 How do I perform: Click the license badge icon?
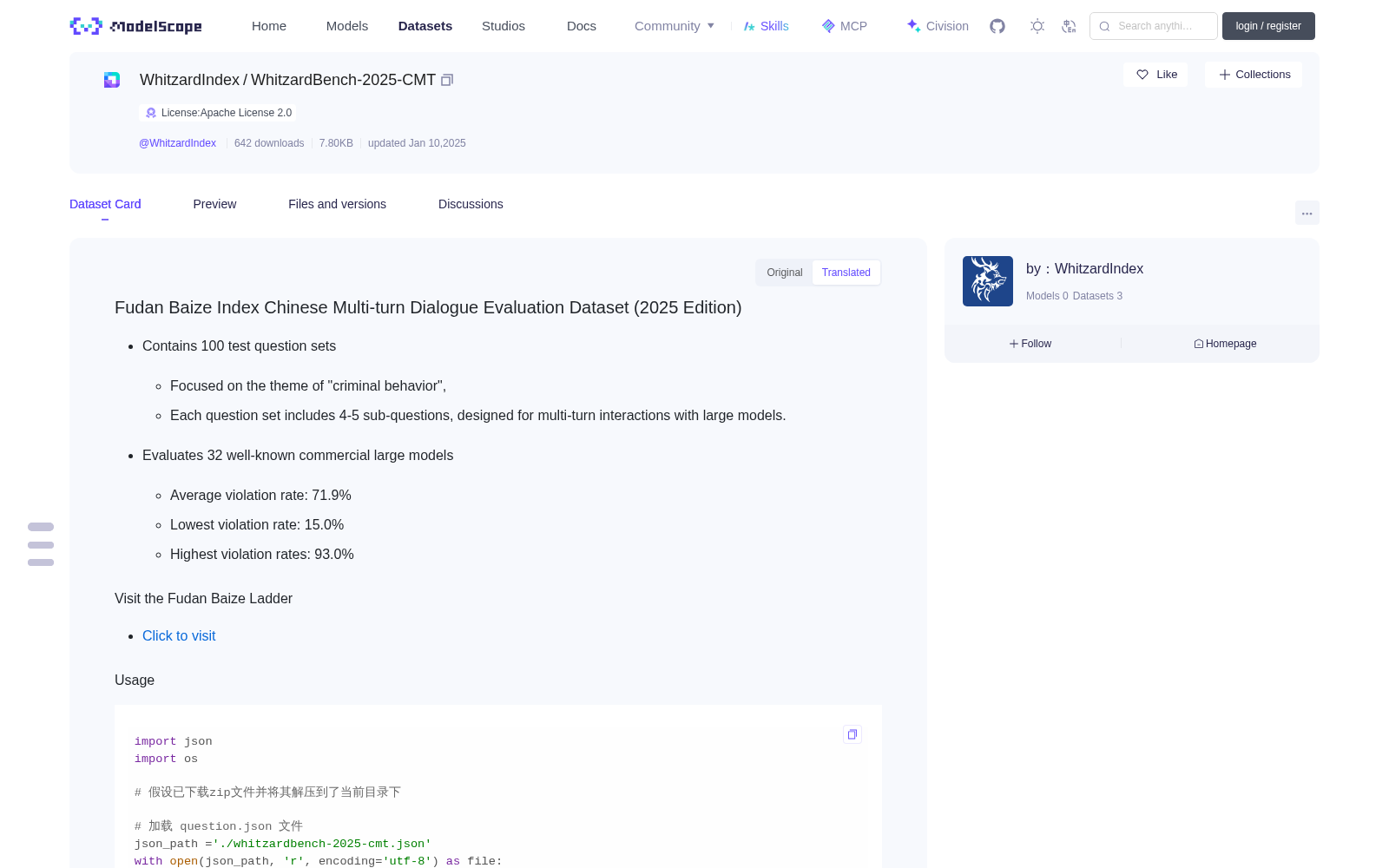pyautogui.click(x=151, y=113)
